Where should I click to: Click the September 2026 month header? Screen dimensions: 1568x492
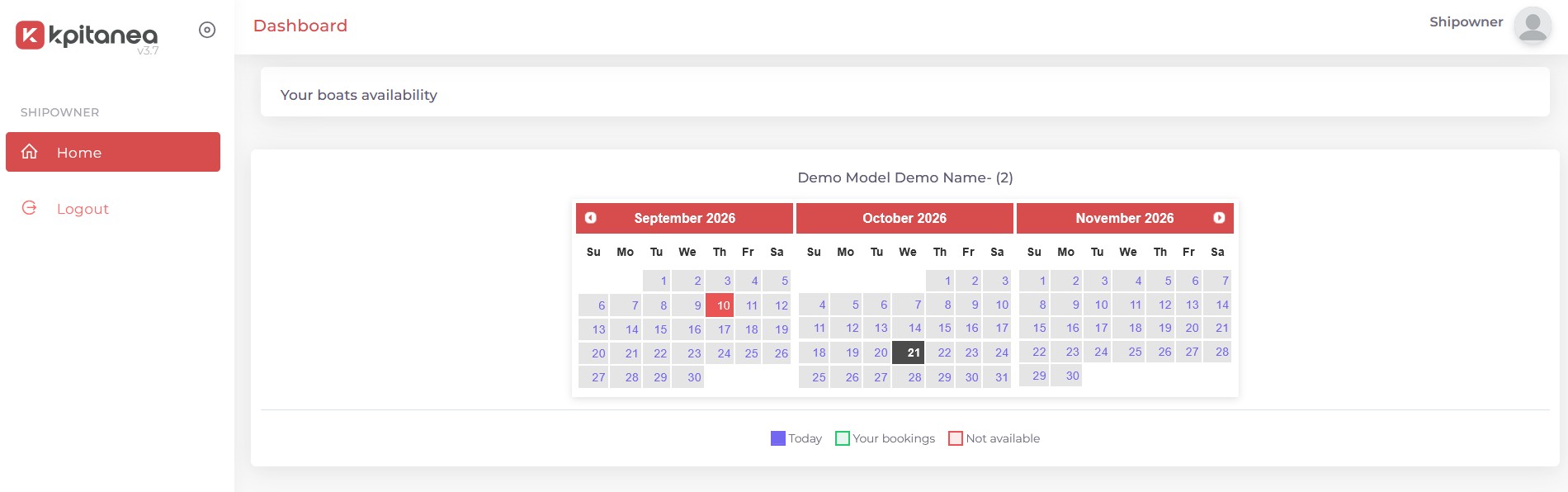pyautogui.click(x=685, y=218)
